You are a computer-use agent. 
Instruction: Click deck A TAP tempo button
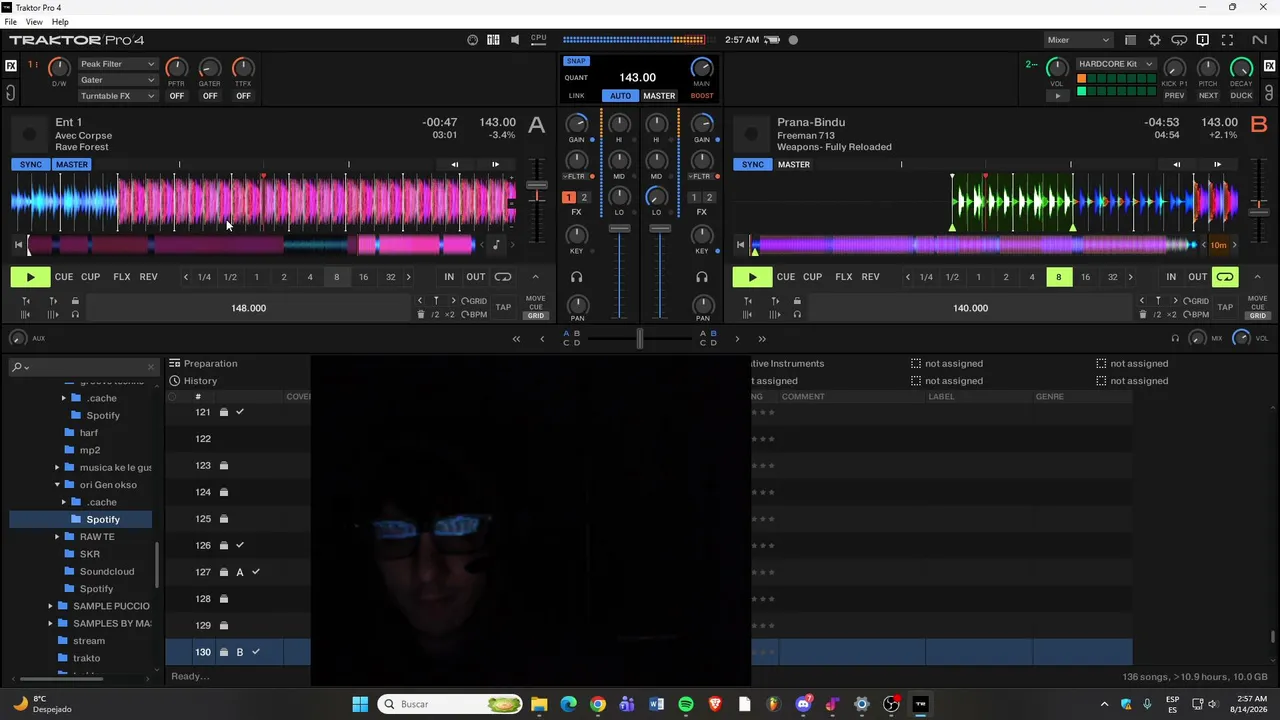(503, 308)
